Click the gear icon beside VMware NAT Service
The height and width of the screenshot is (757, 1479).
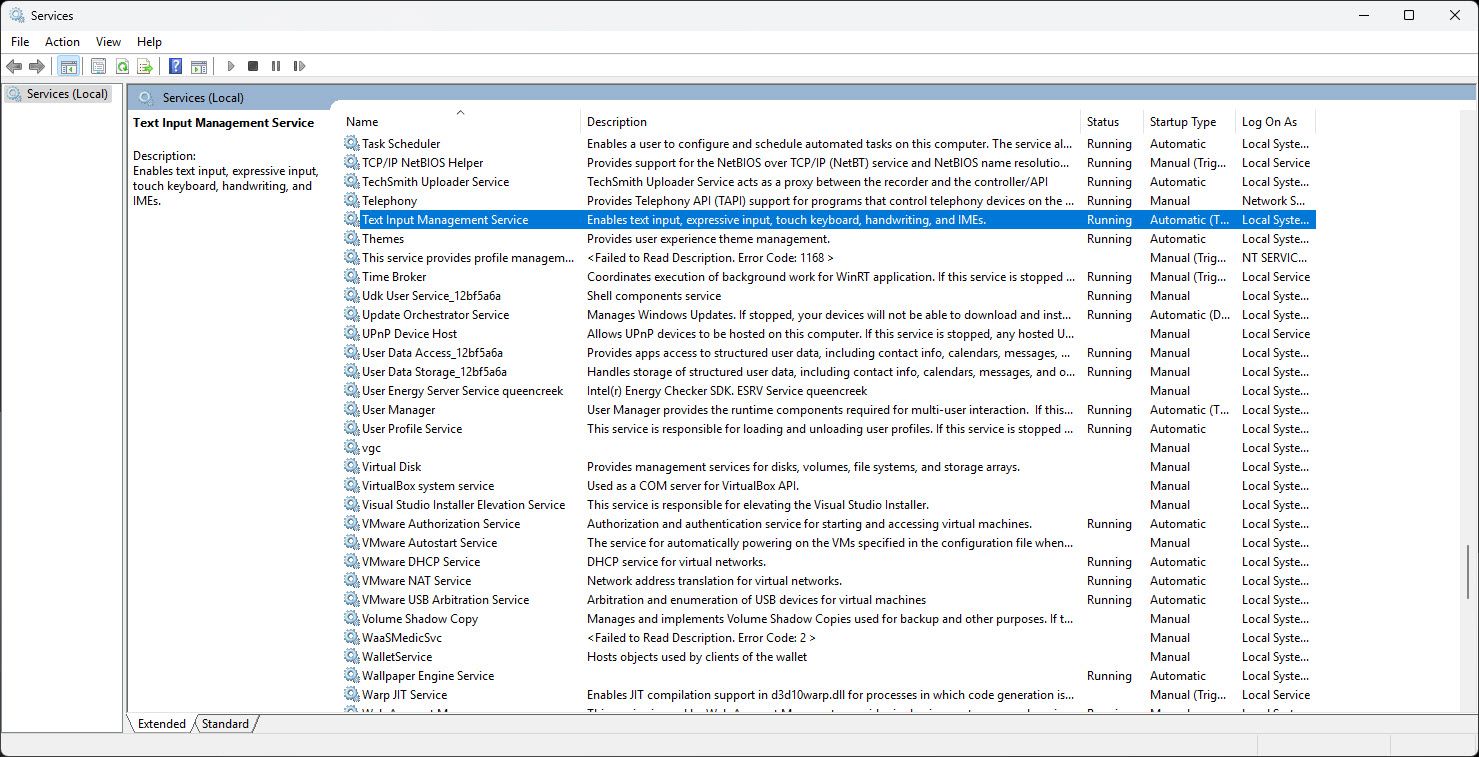[352, 581]
